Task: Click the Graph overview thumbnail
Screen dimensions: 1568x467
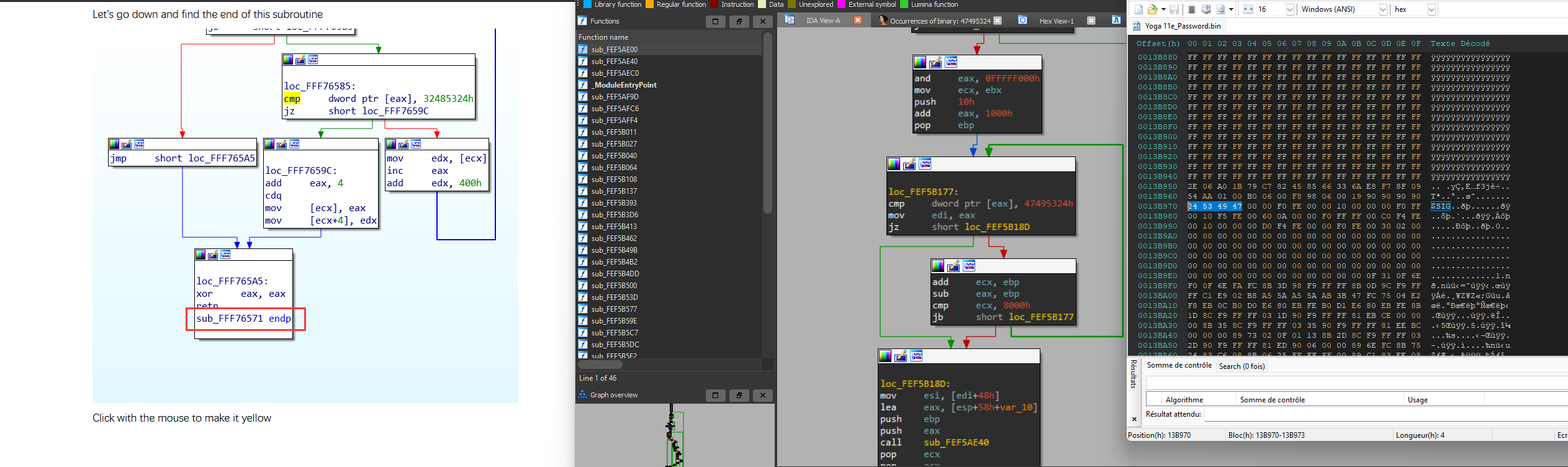Action: (x=675, y=435)
